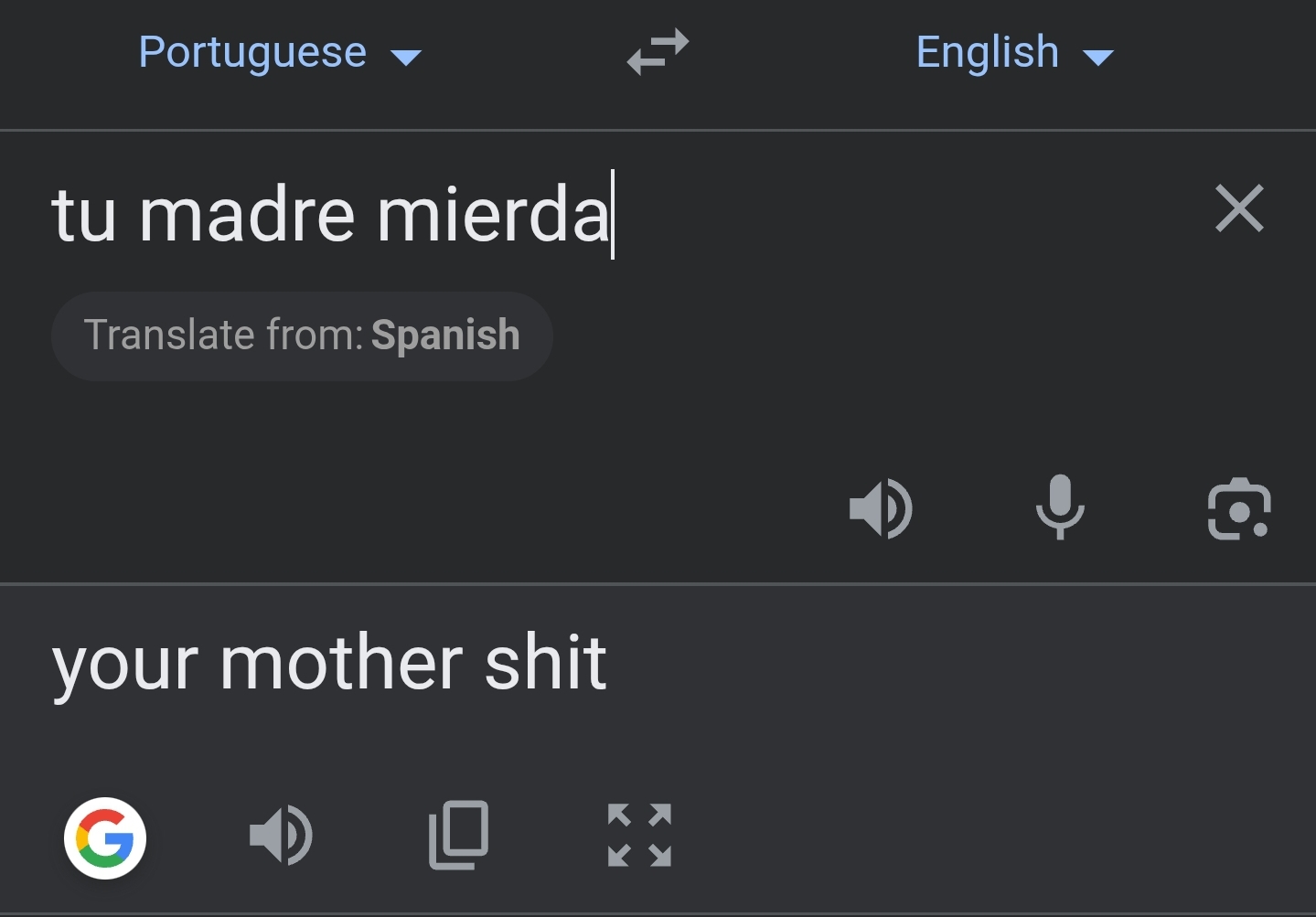Listen to the source text pronunciation
The image size is (1316, 917).
[x=880, y=508]
